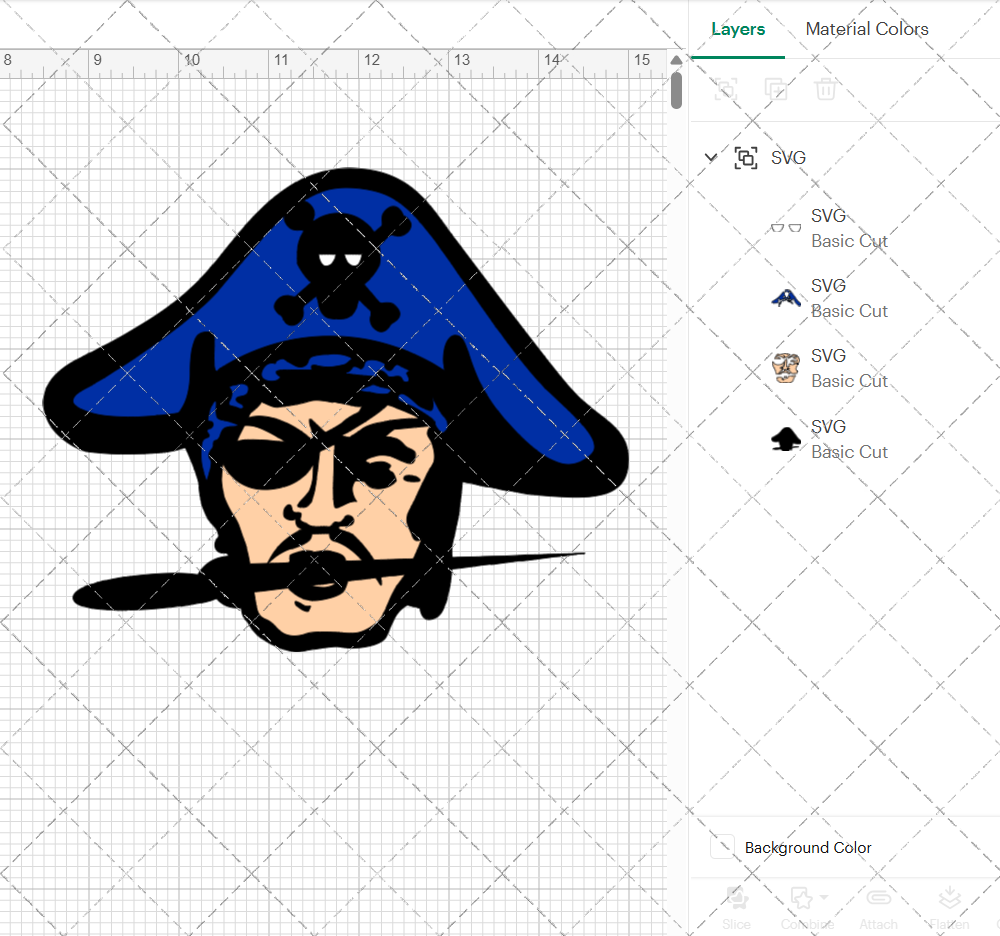Select the blue hat SVG layer thumbnail
Screen dimensions: 1000x936
[x=786, y=298]
